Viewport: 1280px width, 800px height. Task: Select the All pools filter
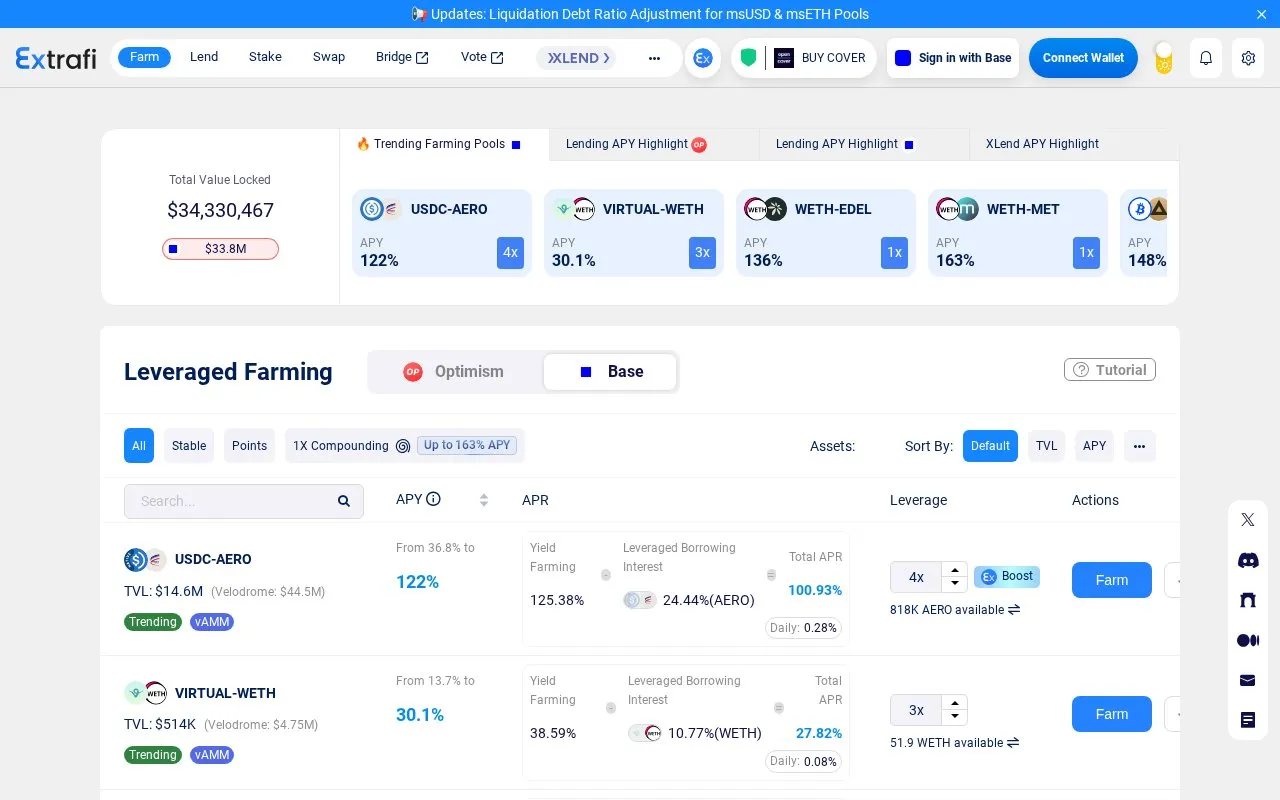(139, 446)
